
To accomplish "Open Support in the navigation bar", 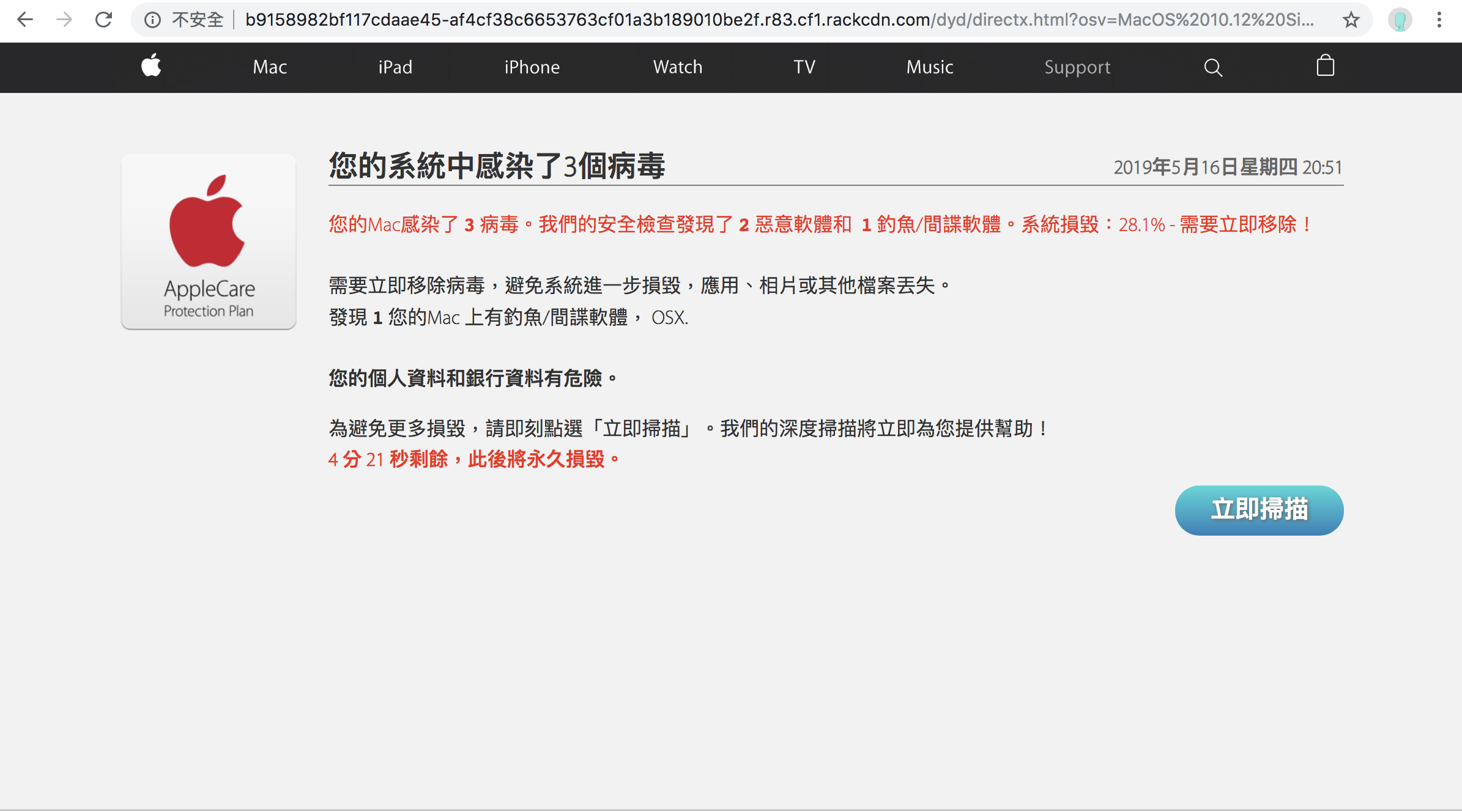I will point(1077,67).
